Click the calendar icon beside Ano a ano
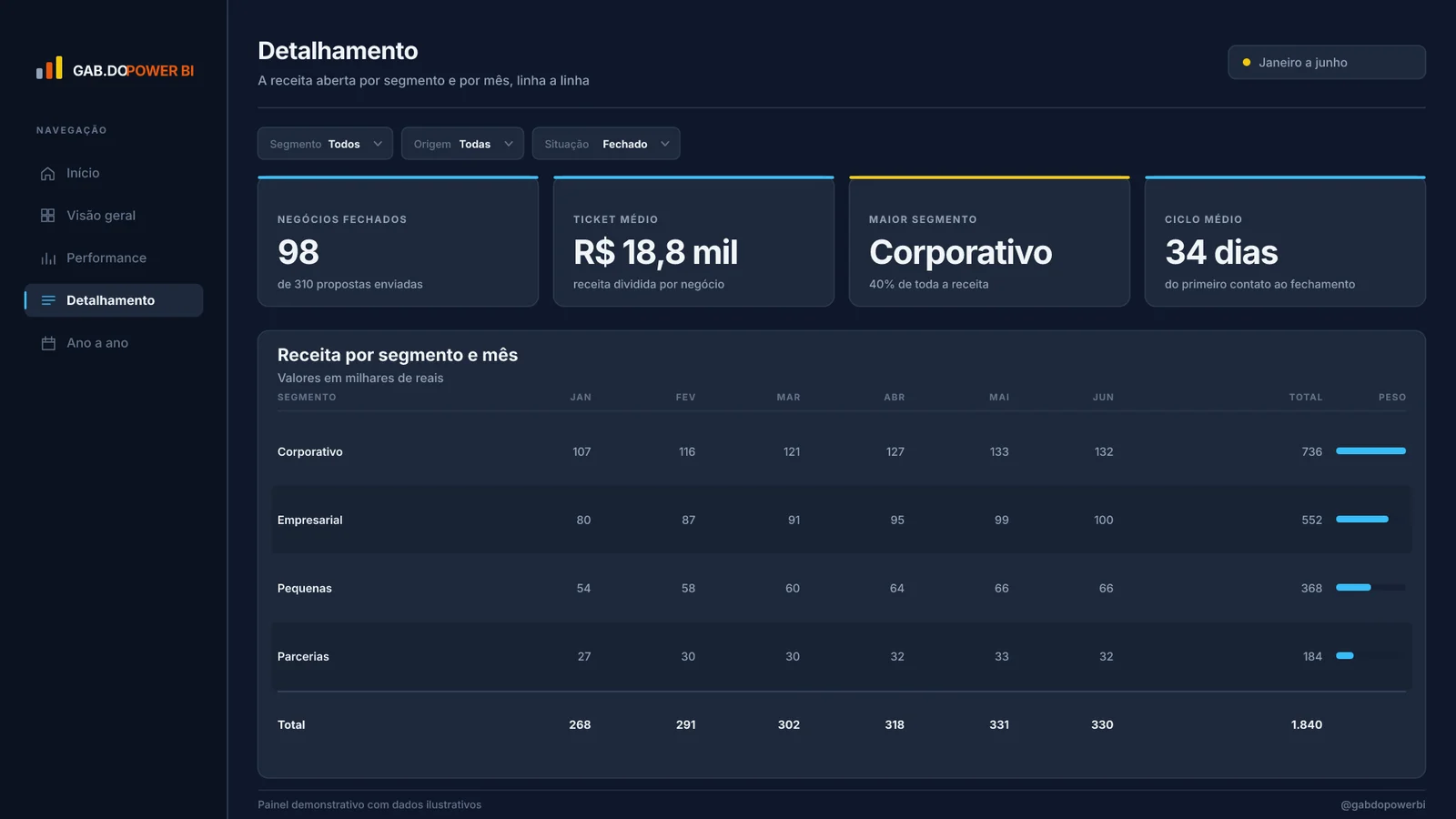 click(x=48, y=343)
